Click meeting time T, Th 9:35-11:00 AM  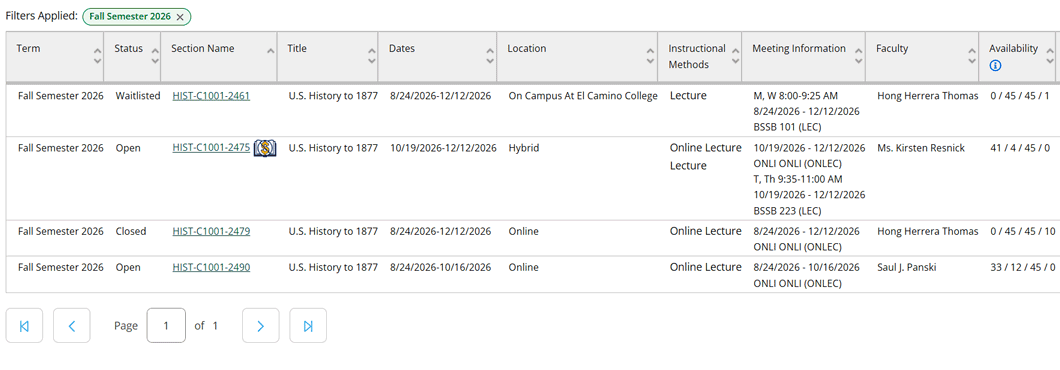pos(798,179)
